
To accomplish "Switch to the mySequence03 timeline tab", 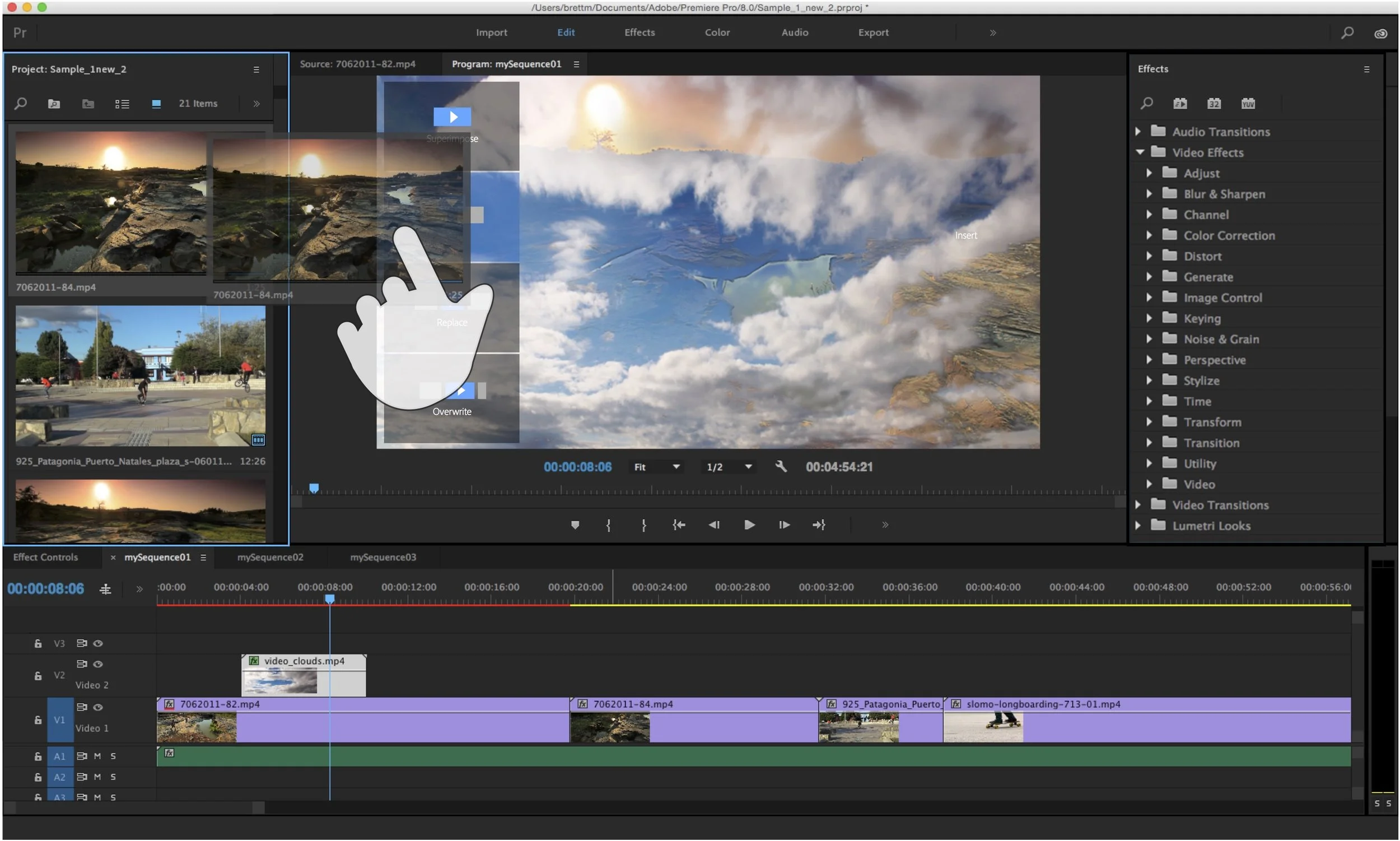I will [x=383, y=557].
